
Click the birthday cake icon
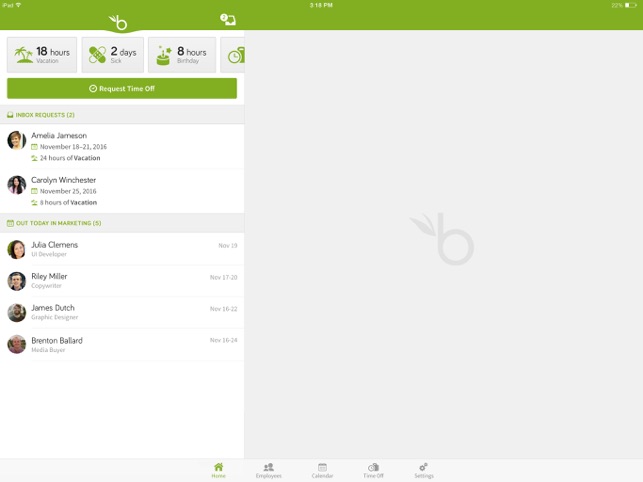[x=164, y=56]
